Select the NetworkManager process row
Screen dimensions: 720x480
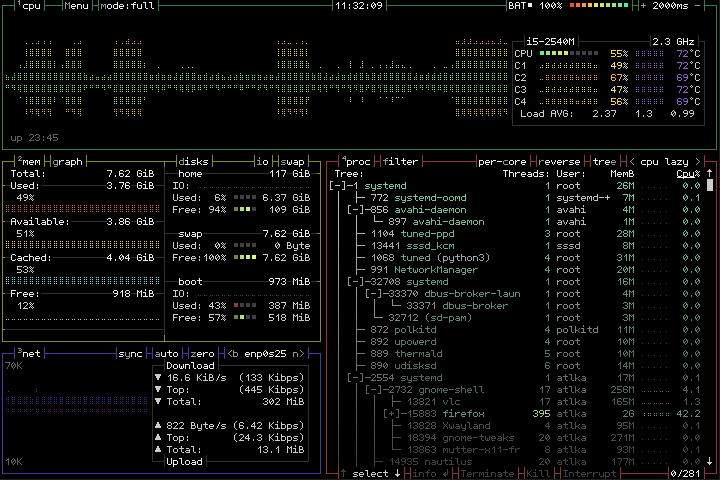click(x=515, y=270)
